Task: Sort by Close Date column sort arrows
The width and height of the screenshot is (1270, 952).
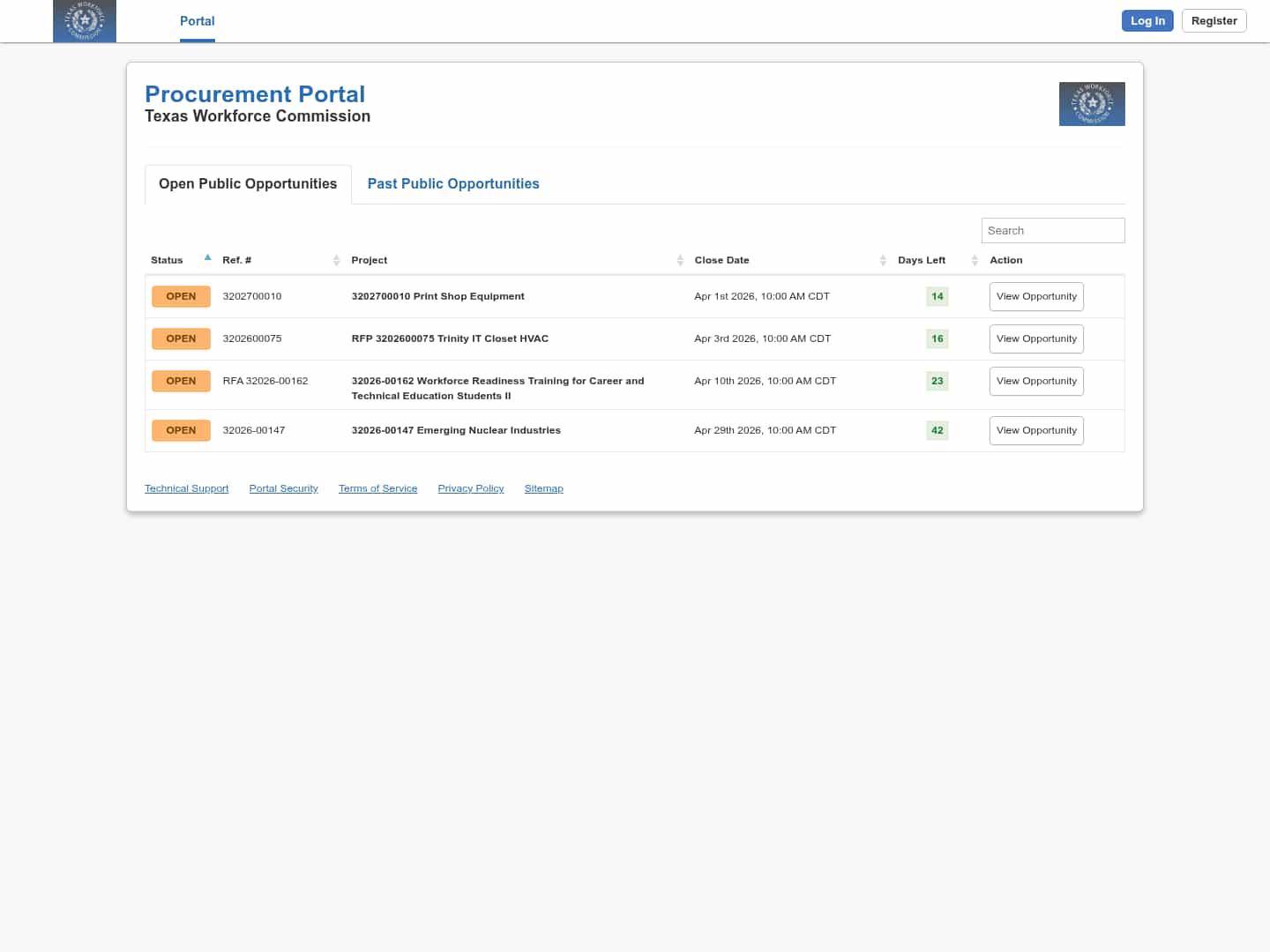Action: pos(883,260)
